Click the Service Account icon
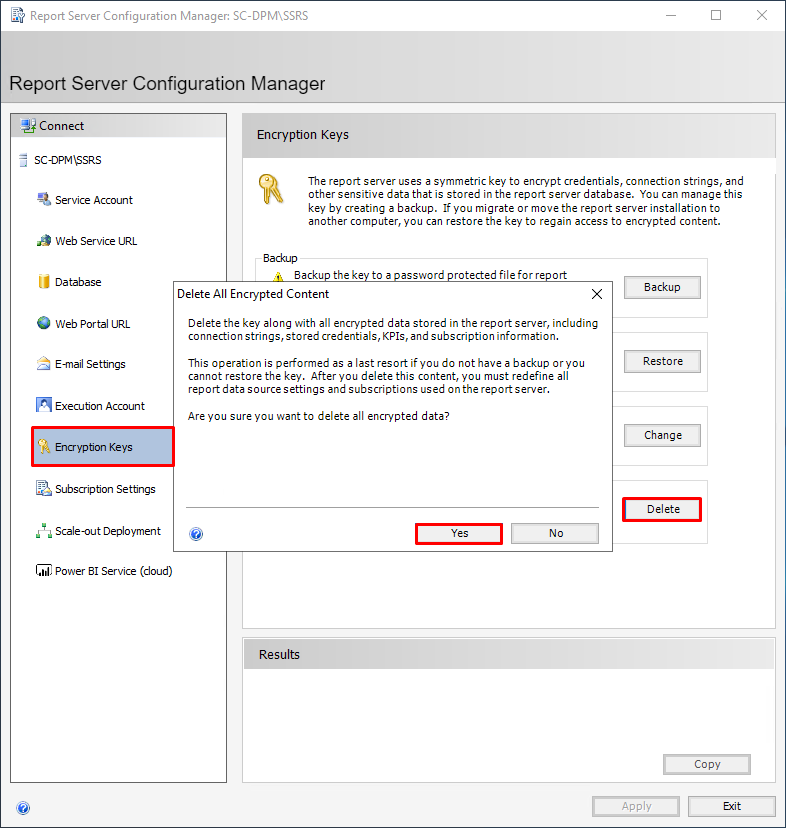The image size is (786, 828). 44,199
